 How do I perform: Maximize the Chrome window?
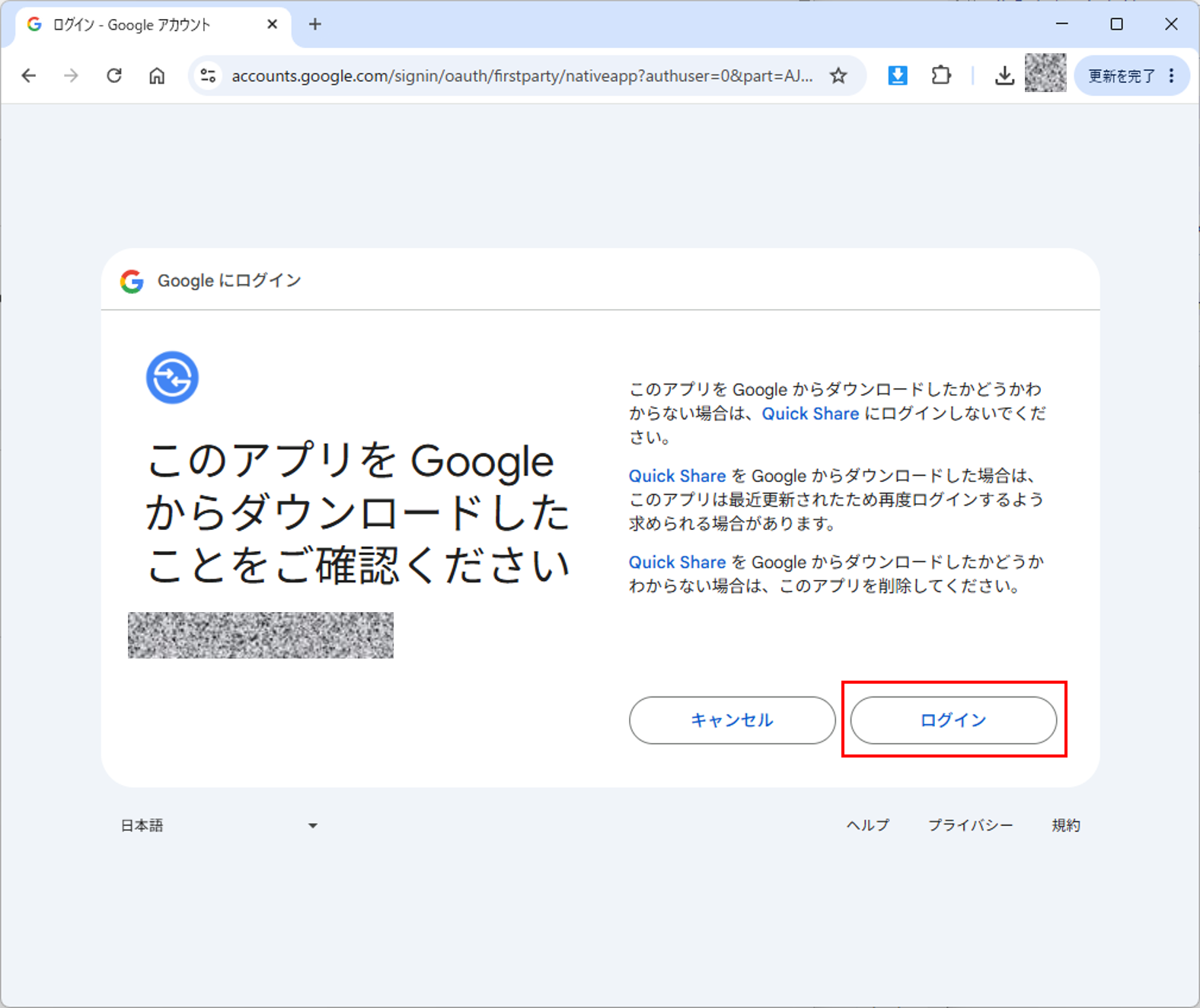tap(1116, 24)
